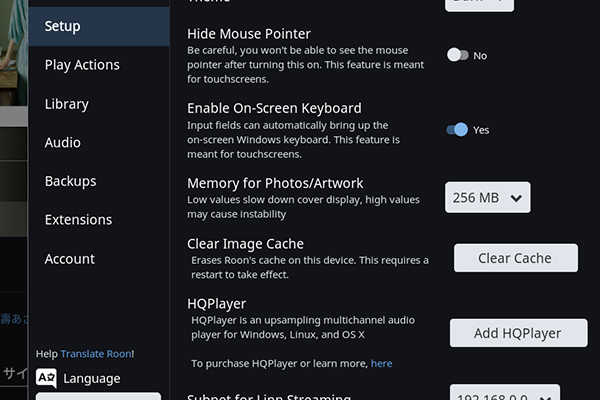Show the Extensions settings
The width and height of the screenshot is (600, 400).
78,220
